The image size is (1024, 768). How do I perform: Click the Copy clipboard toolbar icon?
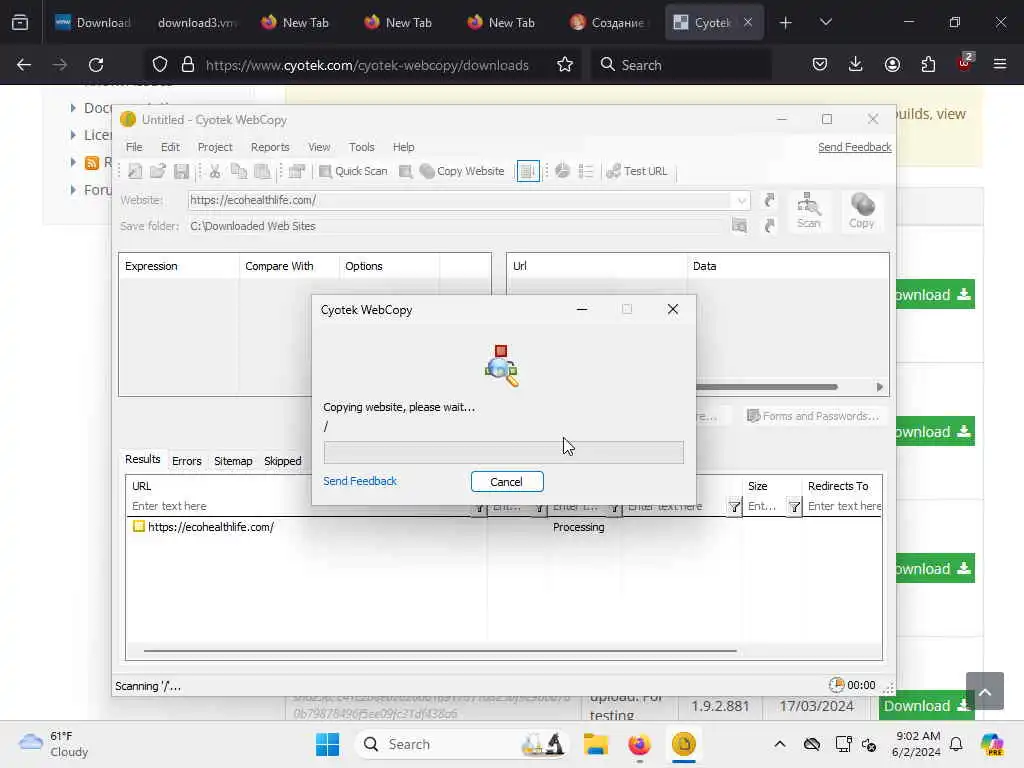(238, 171)
